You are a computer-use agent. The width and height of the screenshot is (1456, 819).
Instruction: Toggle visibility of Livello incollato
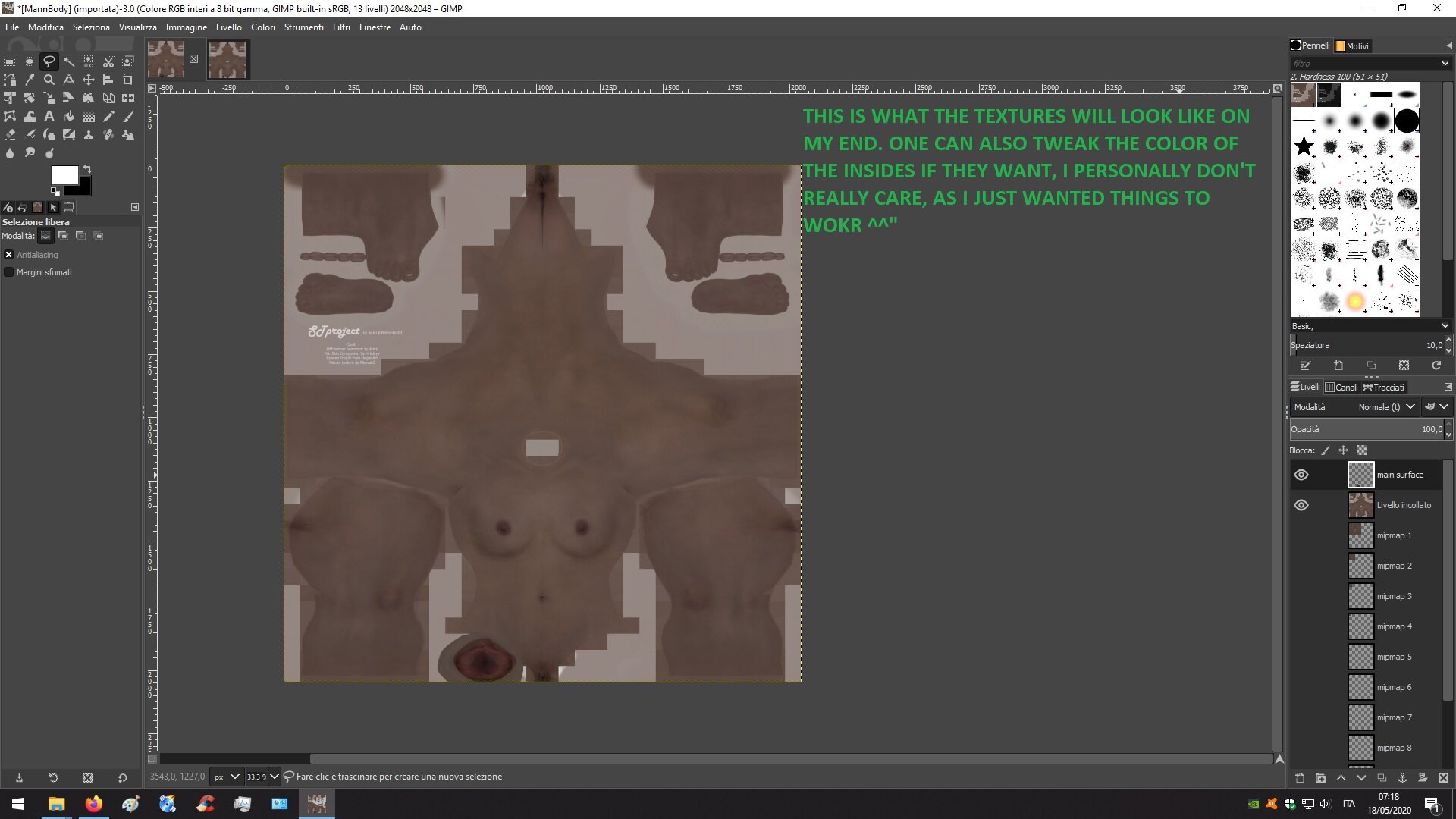point(1302,505)
